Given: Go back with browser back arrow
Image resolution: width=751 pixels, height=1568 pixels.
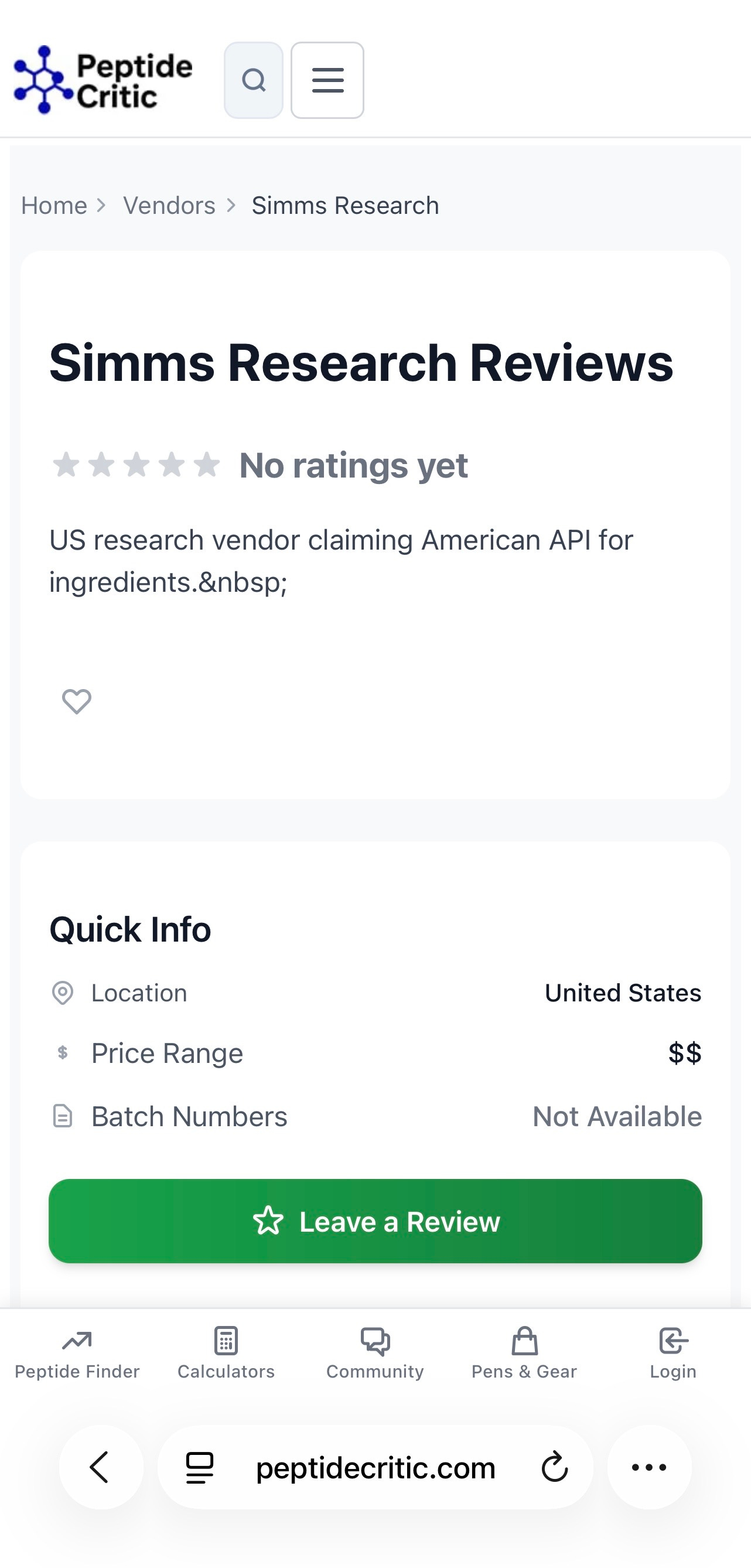Looking at the screenshot, I should [x=101, y=1467].
